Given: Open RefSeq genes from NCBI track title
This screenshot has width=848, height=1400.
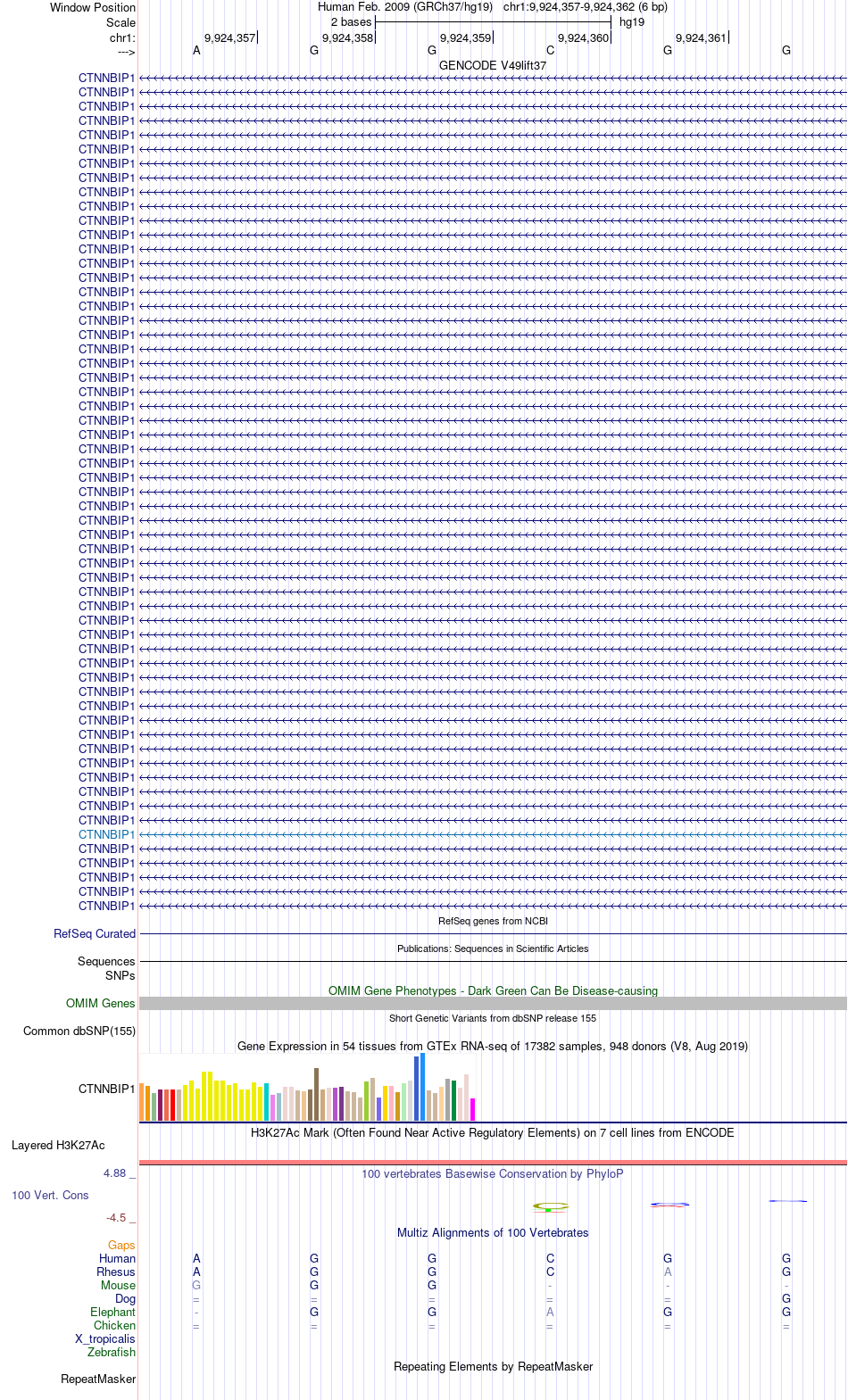Looking at the screenshot, I should pos(493,921).
